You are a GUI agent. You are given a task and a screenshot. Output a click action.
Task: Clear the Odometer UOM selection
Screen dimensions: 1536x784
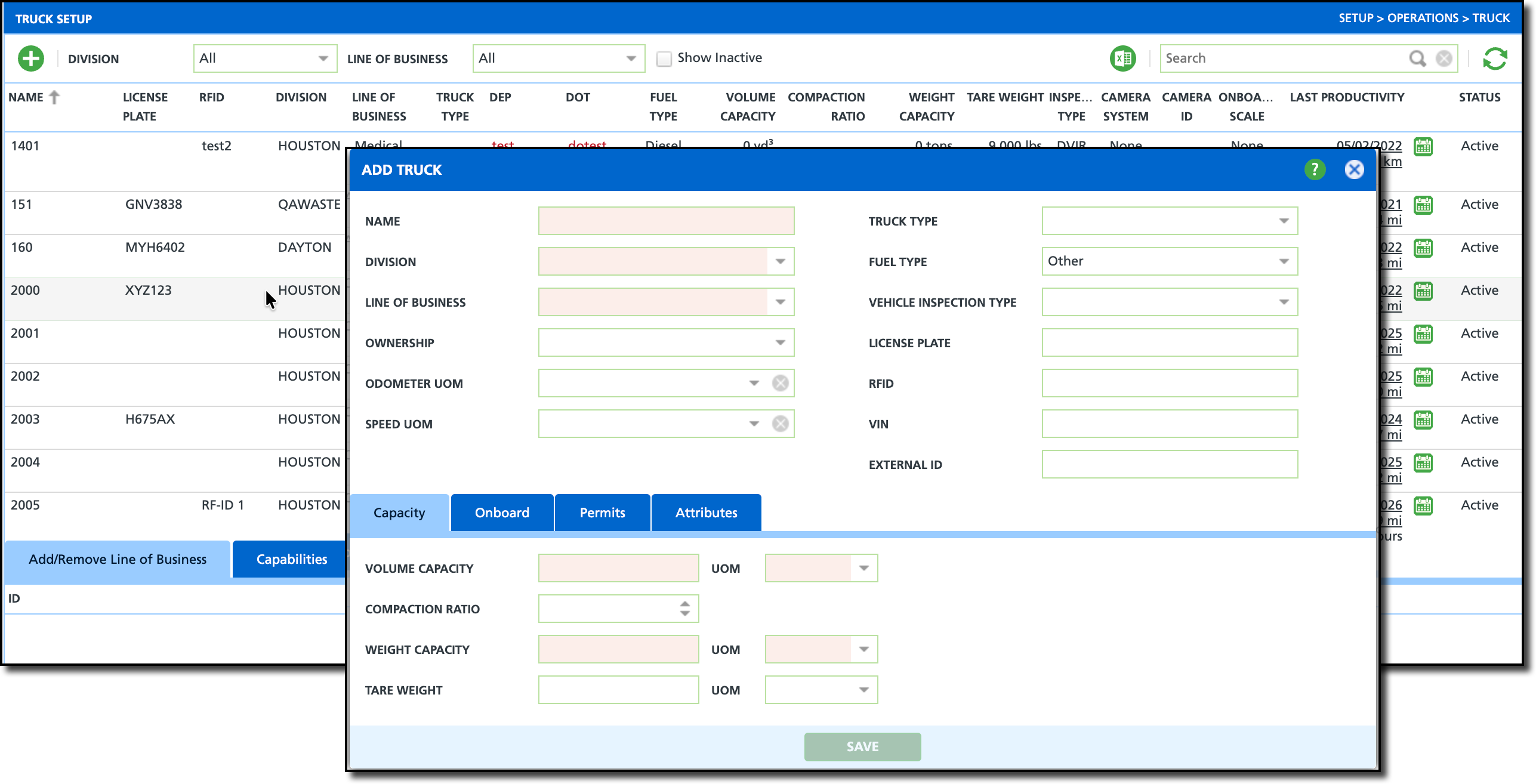click(x=780, y=383)
